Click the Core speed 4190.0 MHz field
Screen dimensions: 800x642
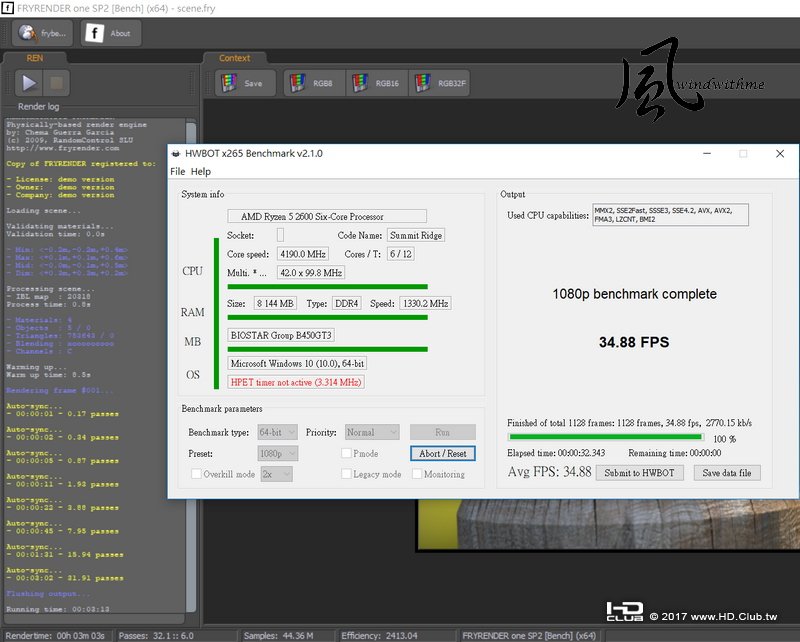tap(303, 254)
